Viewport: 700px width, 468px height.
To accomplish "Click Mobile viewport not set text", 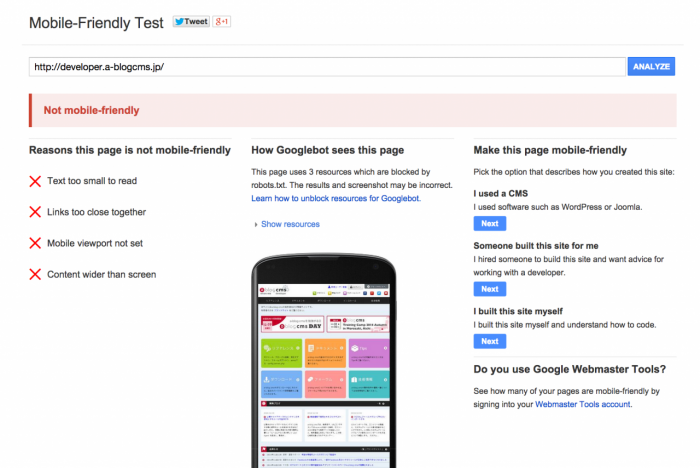I will point(95,243).
